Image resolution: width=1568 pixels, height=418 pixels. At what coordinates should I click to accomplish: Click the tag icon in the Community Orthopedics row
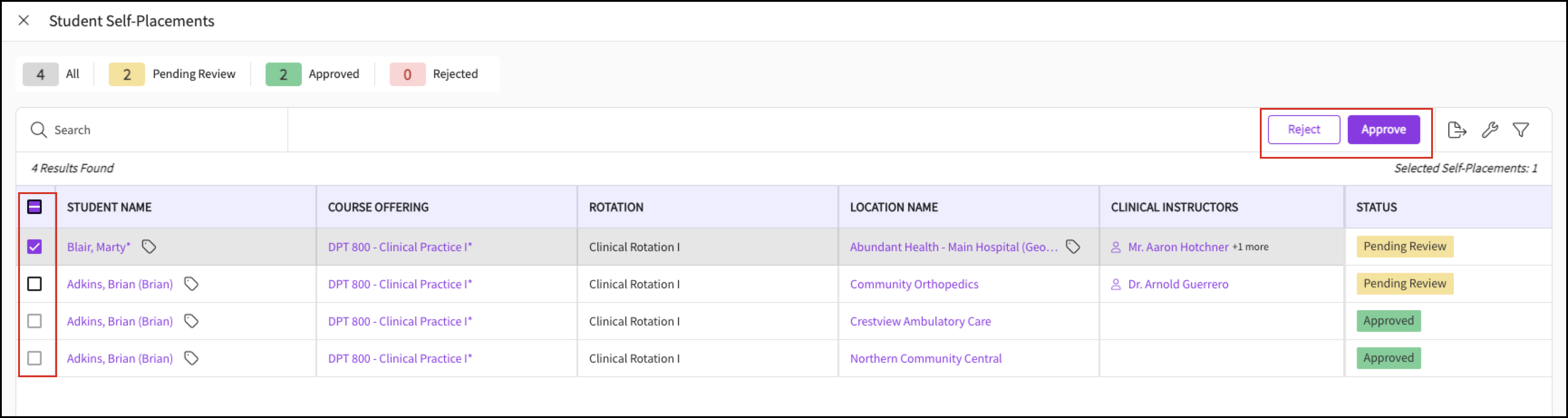(x=191, y=284)
